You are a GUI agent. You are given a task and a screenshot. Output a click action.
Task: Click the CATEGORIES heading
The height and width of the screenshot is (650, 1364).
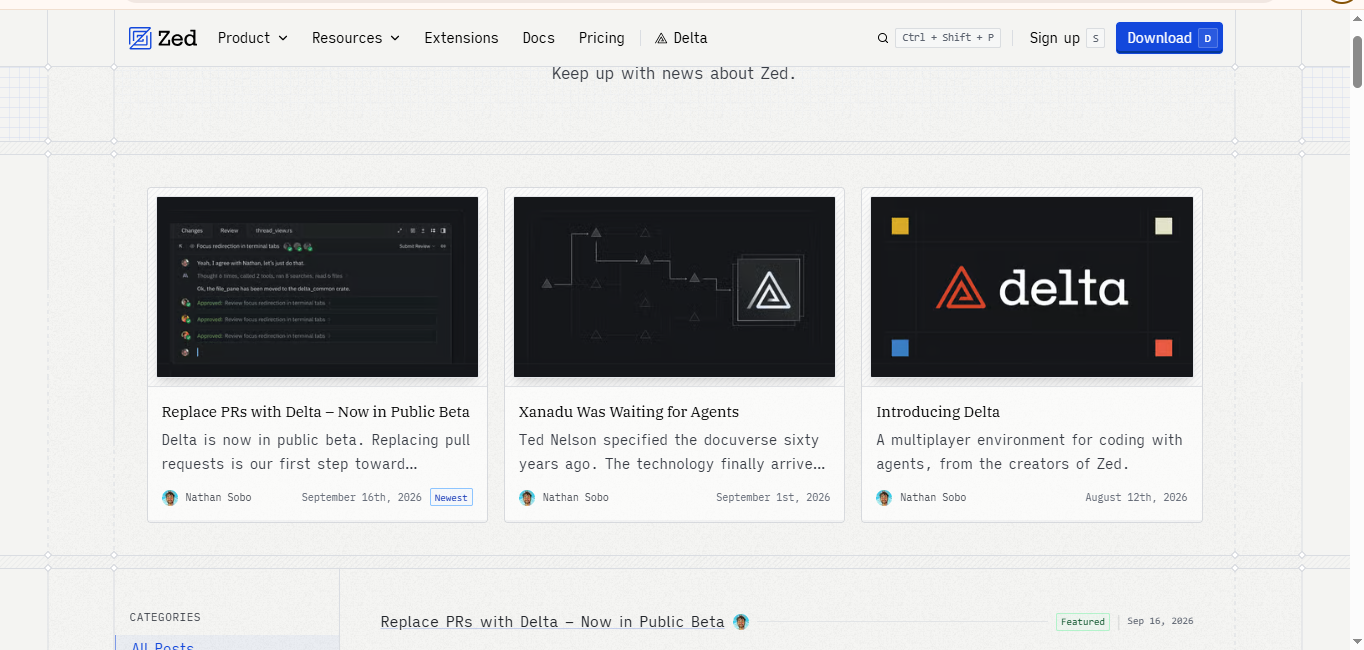(165, 618)
